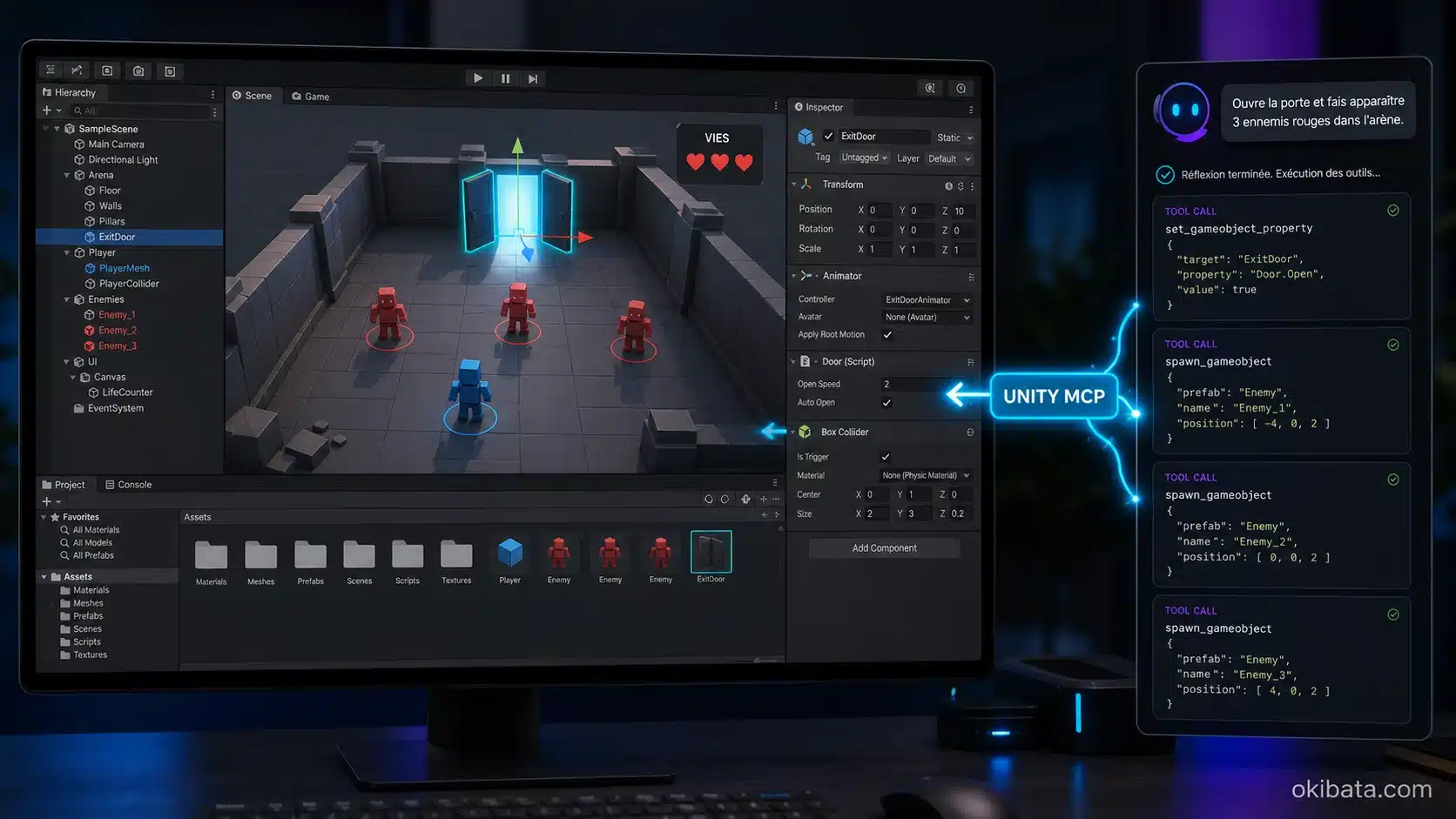1456x819 pixels.
Task: Toggle the ExitDoor active checkbox in the Inspector
Action: point(829,136)
